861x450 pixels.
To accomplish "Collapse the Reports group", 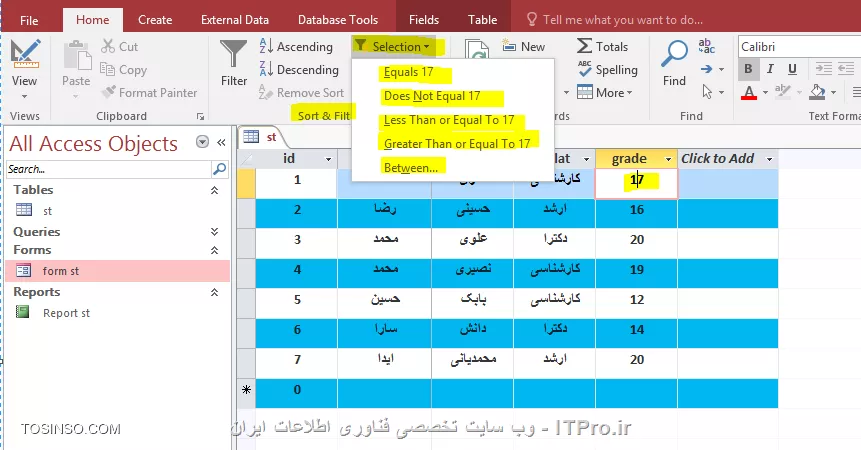I will tap(214, 292).
